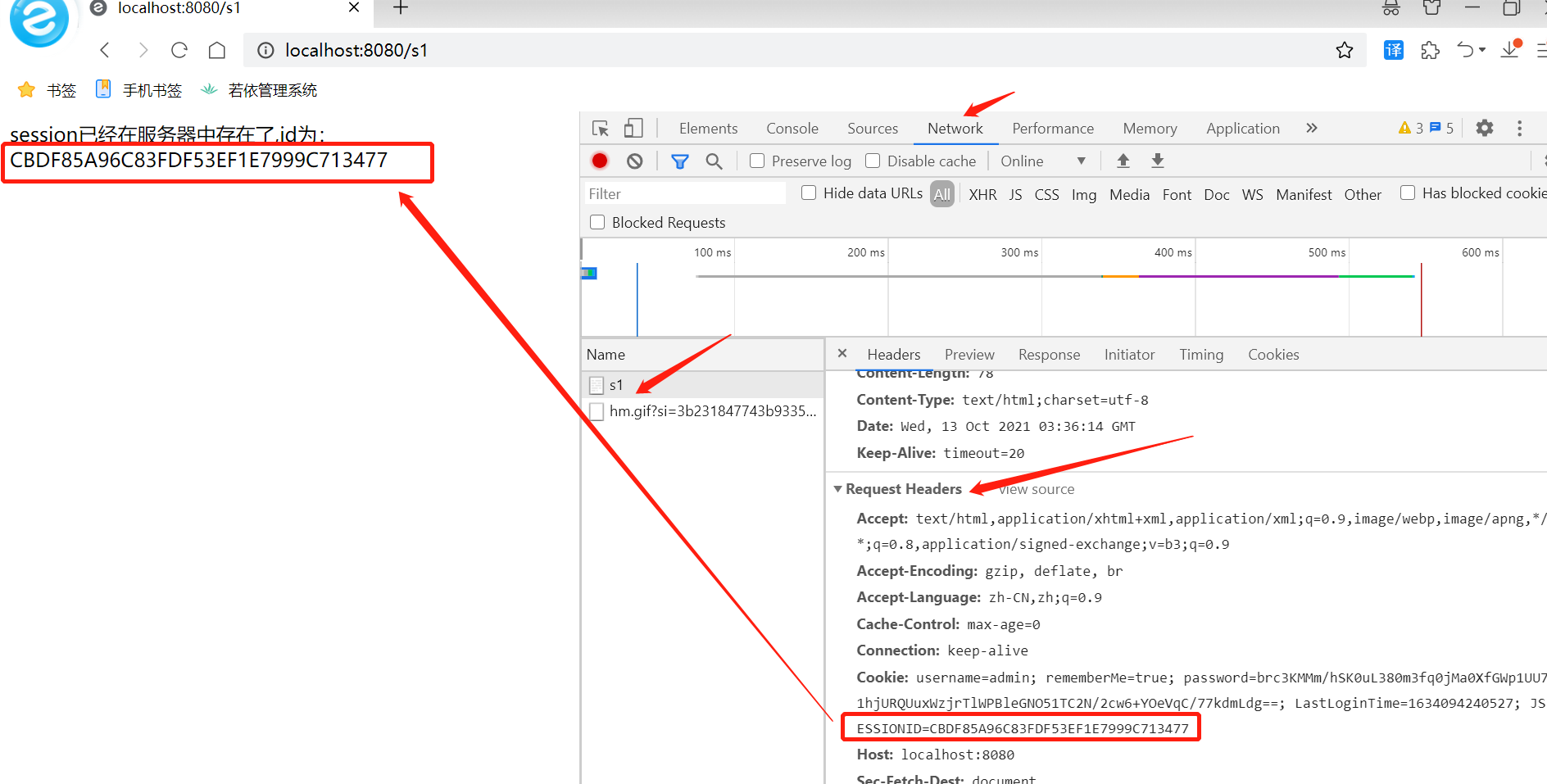The width and height of the screenshot is (1547, 784).
Task: View site information icon in address bar
Action: coord(265,51)
